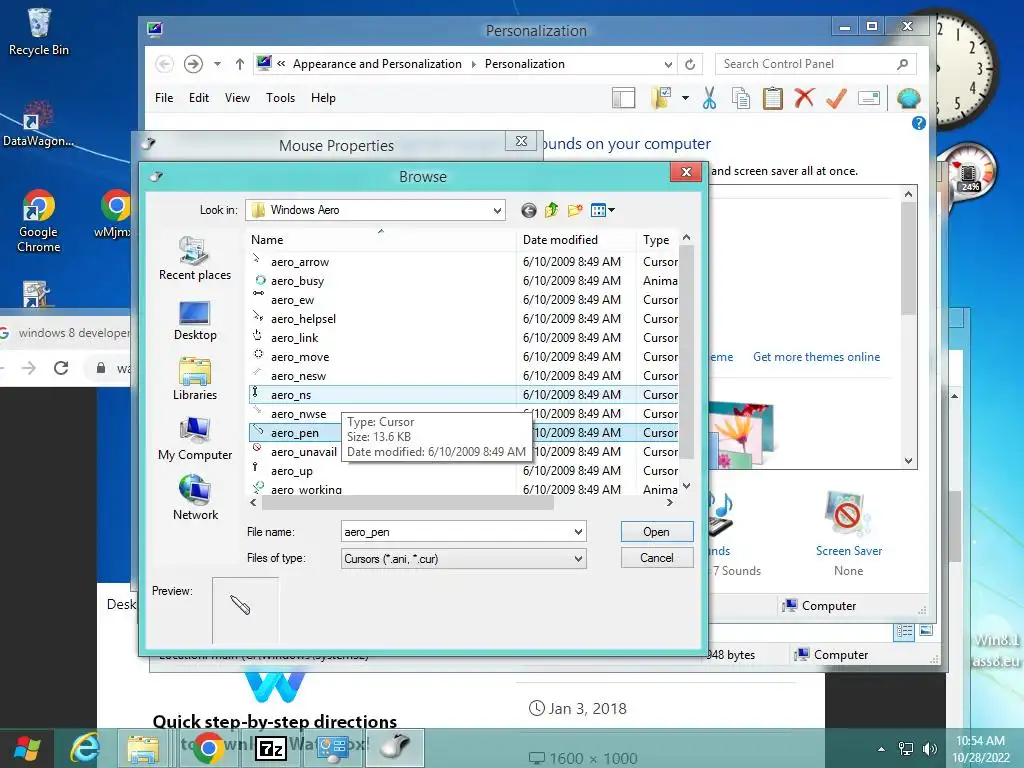
Task: Select Recent places in Browse sidebar
Action: pos(195,259)
